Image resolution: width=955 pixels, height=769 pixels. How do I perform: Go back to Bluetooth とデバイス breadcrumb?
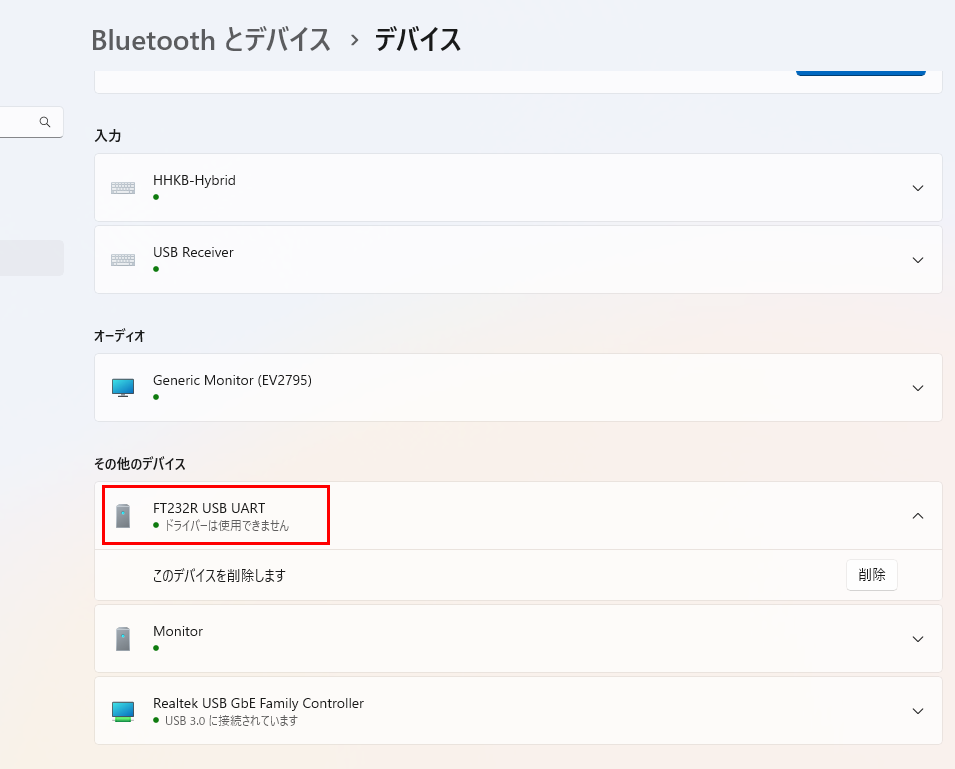pos(211,40)
